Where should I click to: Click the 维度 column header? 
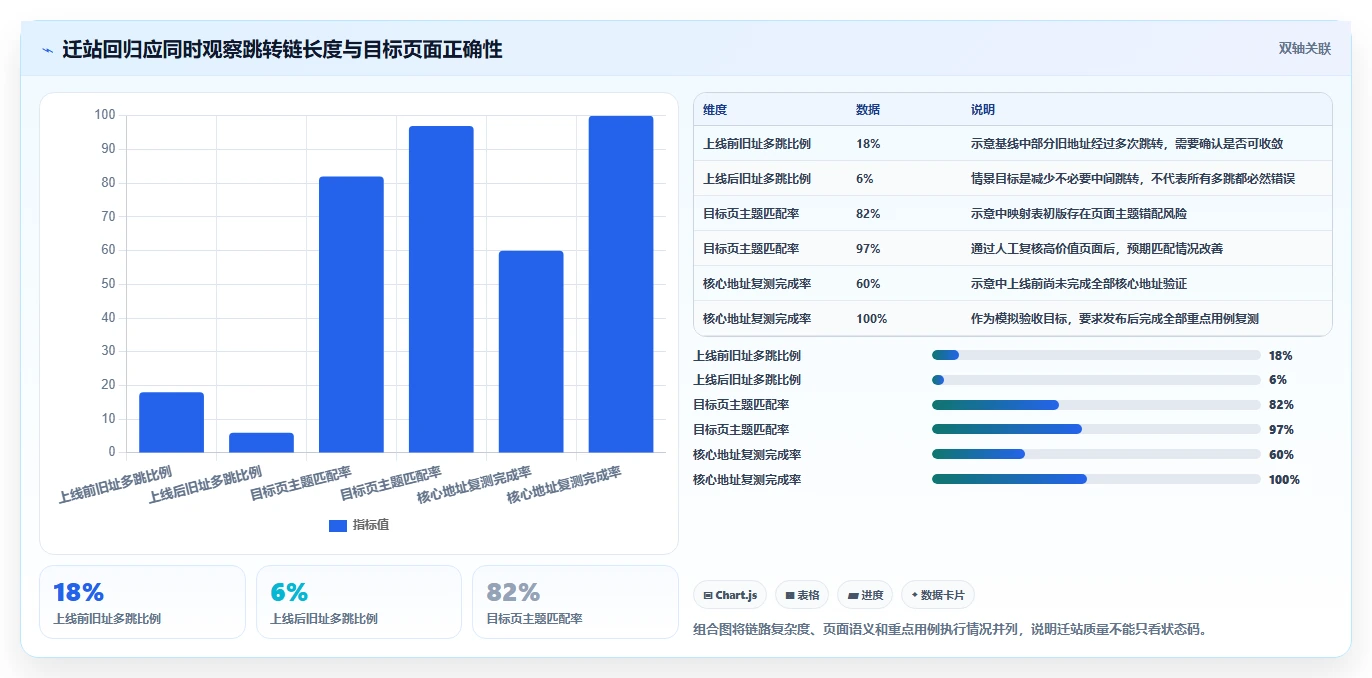pos(715,110)
